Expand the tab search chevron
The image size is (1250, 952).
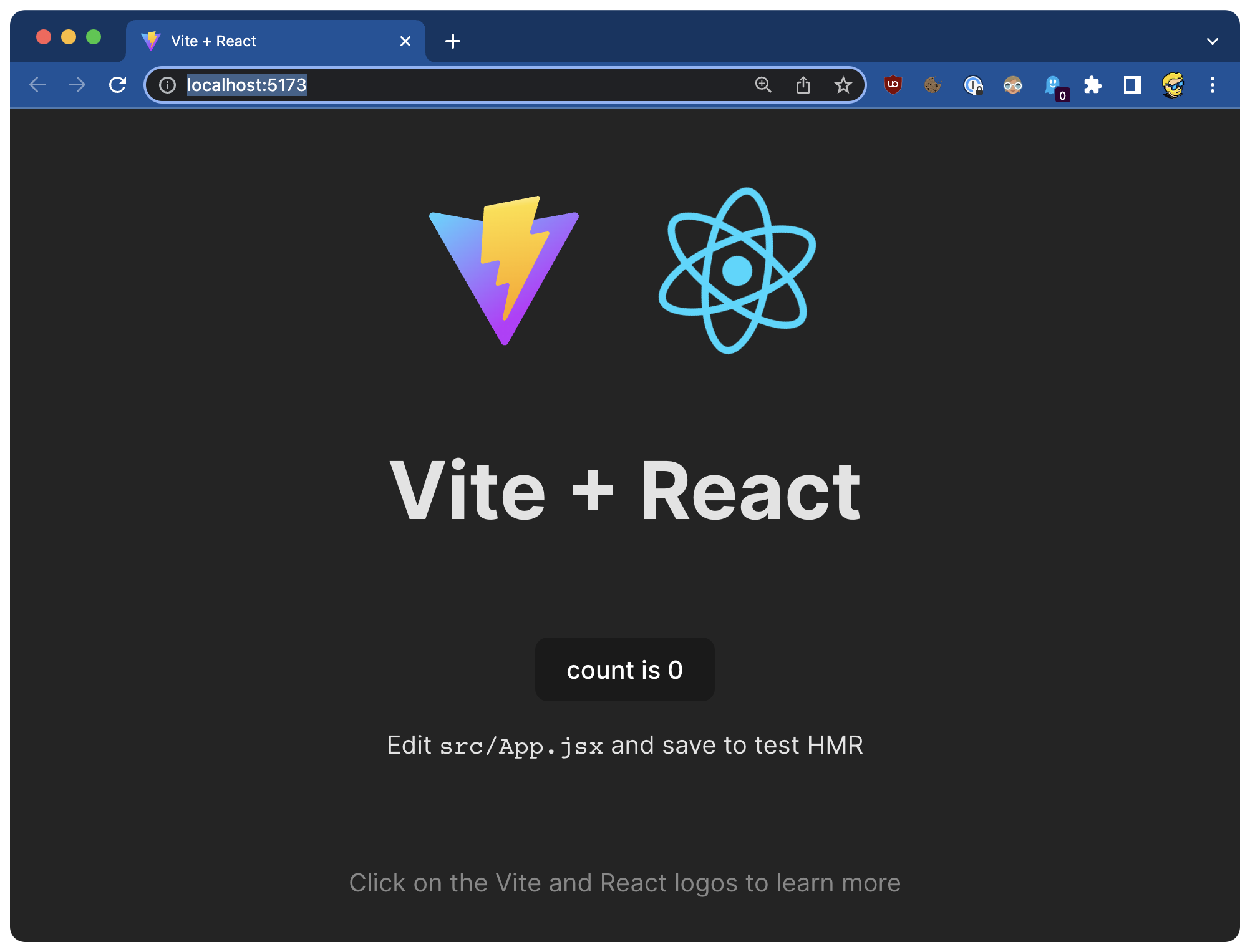coord(1212,41)
